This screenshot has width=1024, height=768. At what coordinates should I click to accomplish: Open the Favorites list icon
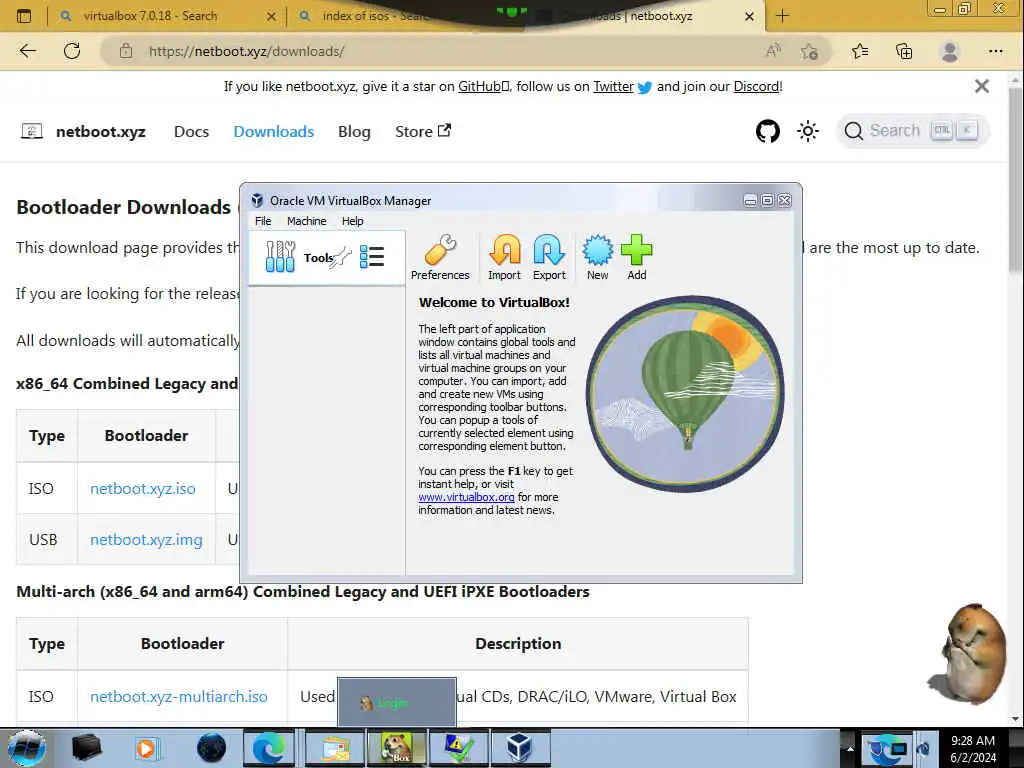[860, 51]
